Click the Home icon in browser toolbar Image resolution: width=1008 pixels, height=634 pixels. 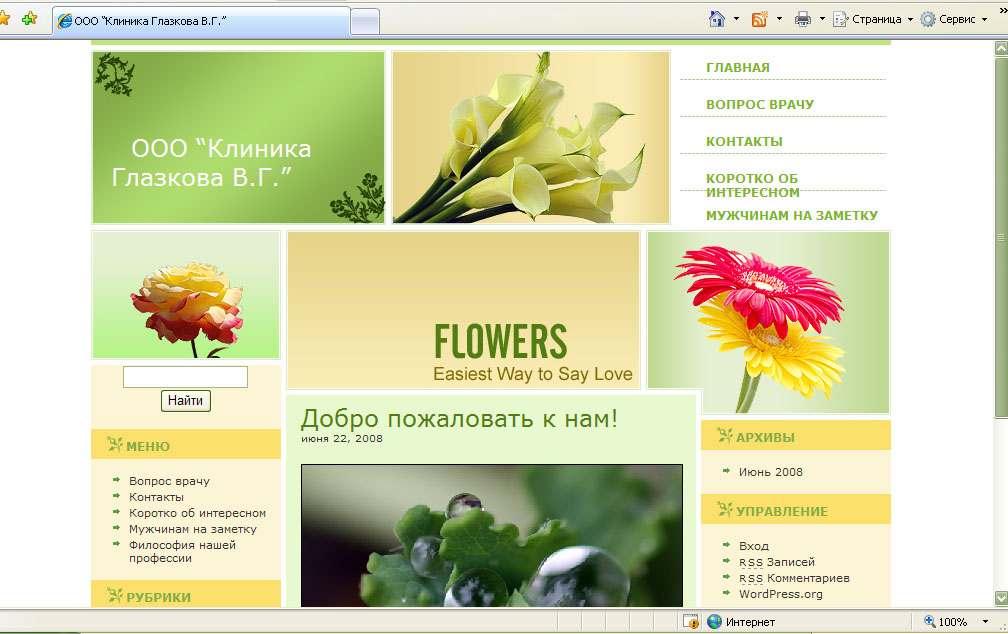click(x=716, y=19)
